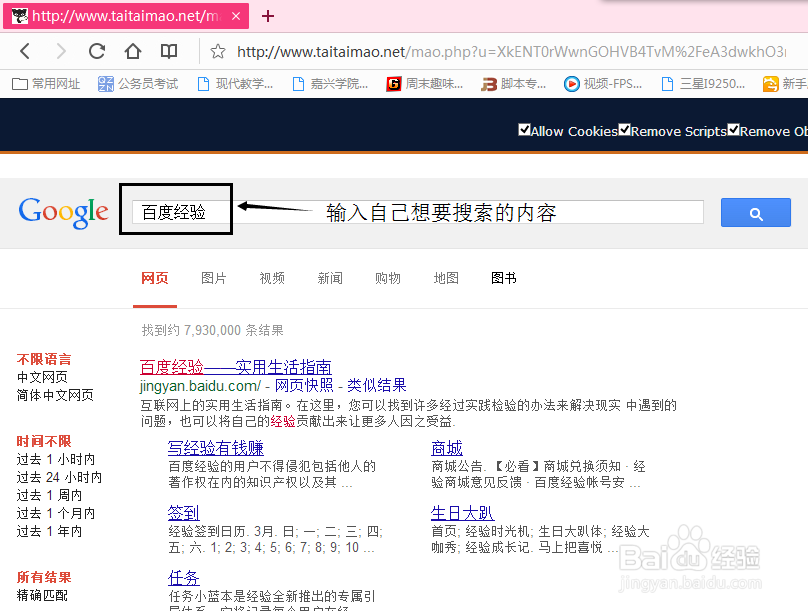
Task: Switch to the 图片 search tab
Action: coord(213,278)
